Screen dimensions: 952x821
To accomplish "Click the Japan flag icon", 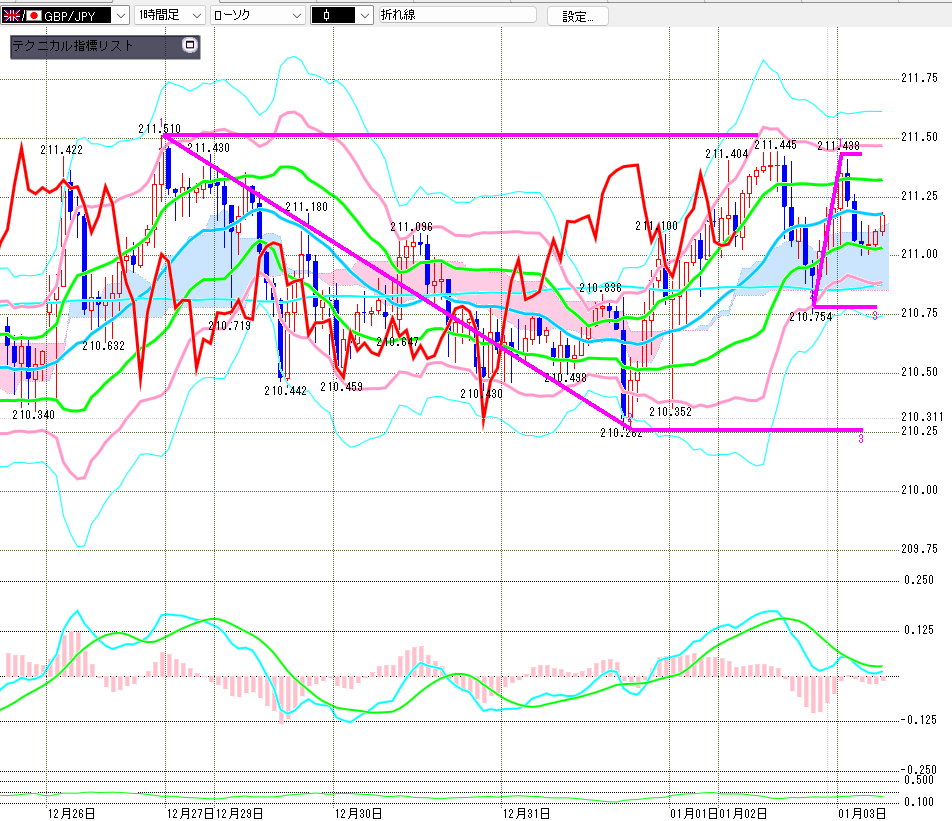I will 32,16.
